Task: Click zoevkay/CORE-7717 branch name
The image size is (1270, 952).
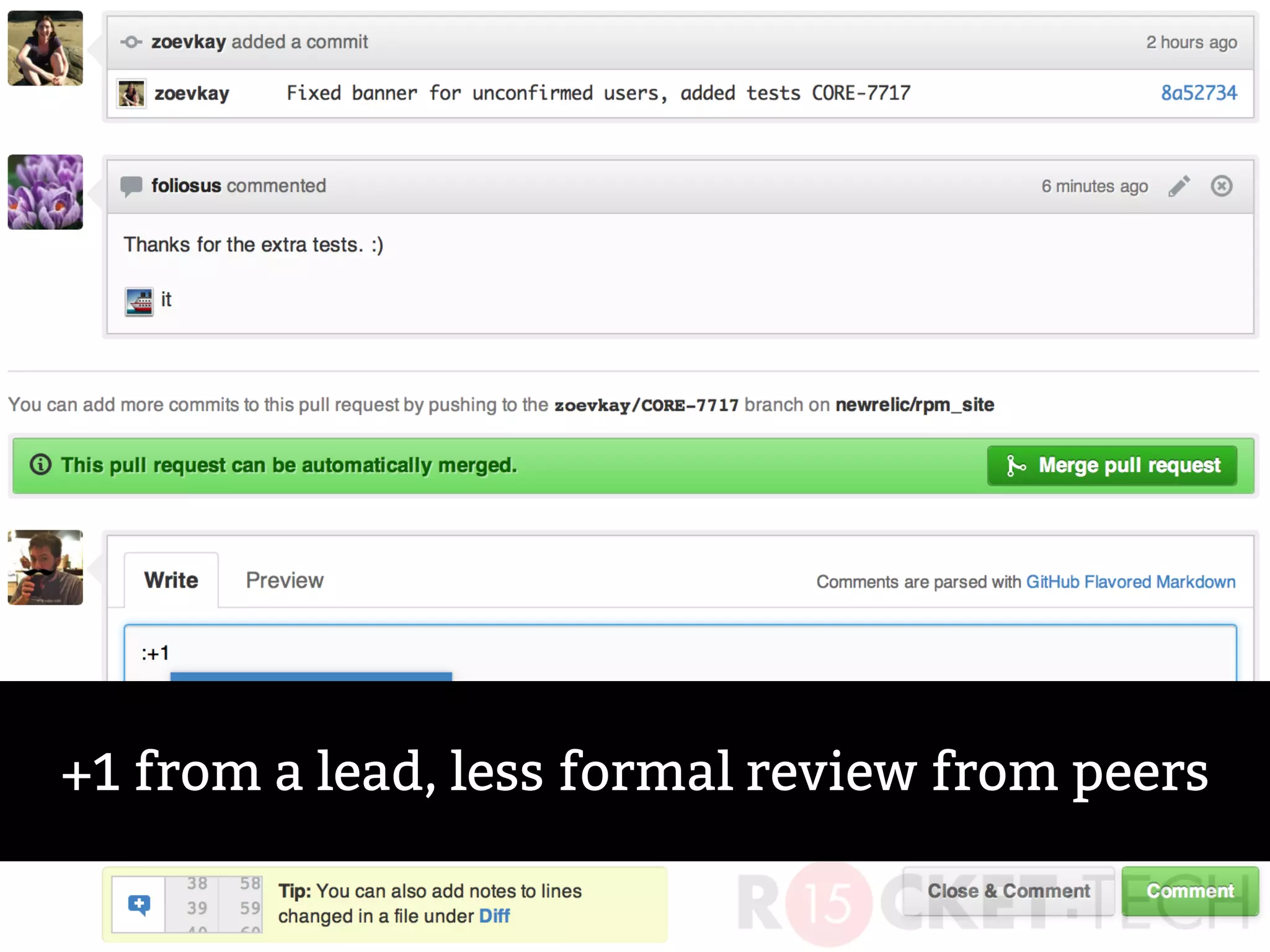Action: tap(646, 405)
